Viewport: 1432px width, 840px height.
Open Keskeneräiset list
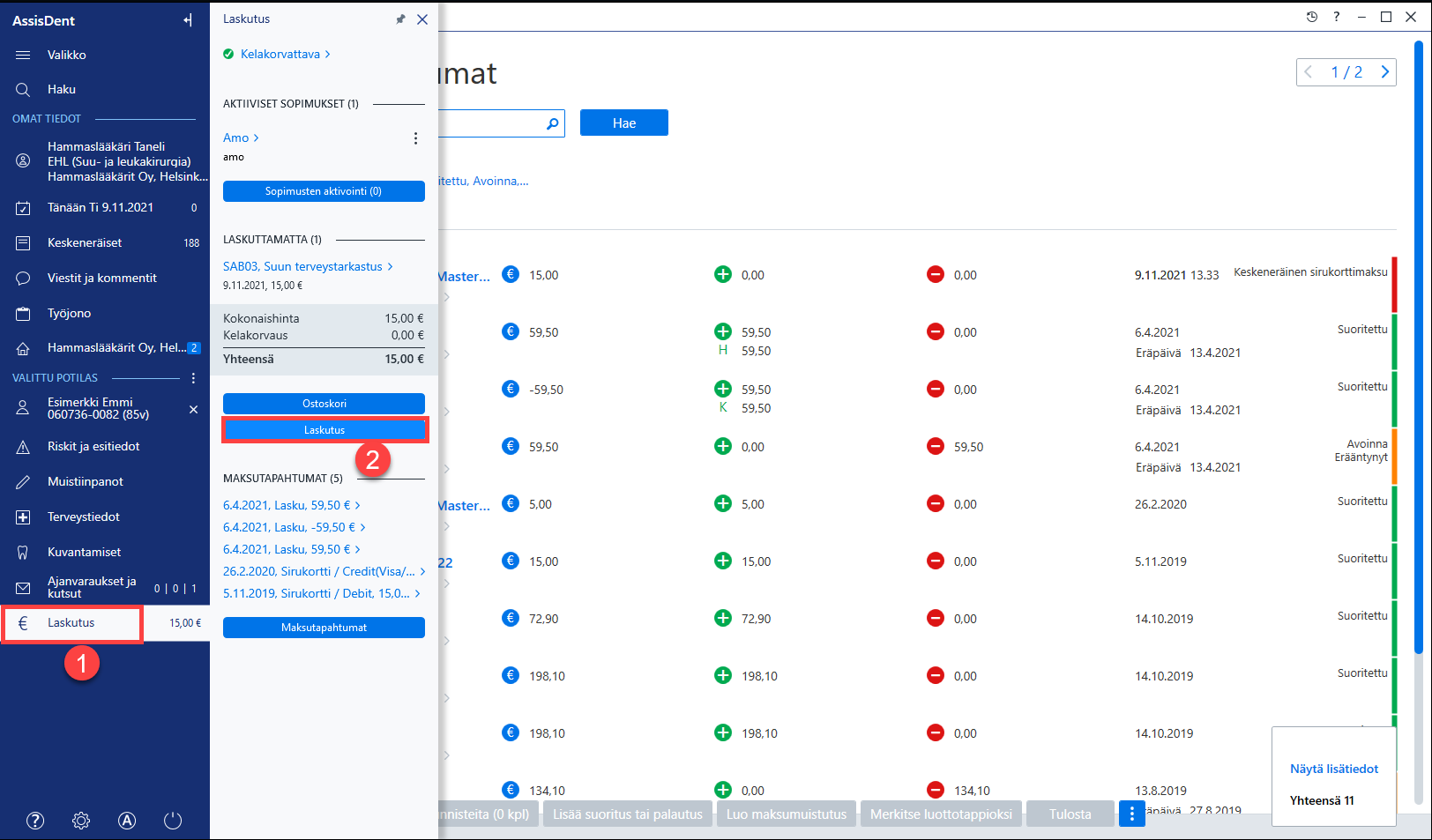[105, 242]
